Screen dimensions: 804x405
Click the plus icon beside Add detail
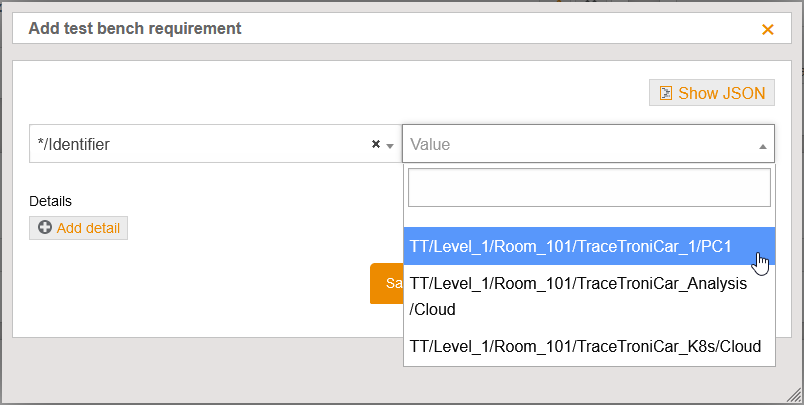click(45, 228)
